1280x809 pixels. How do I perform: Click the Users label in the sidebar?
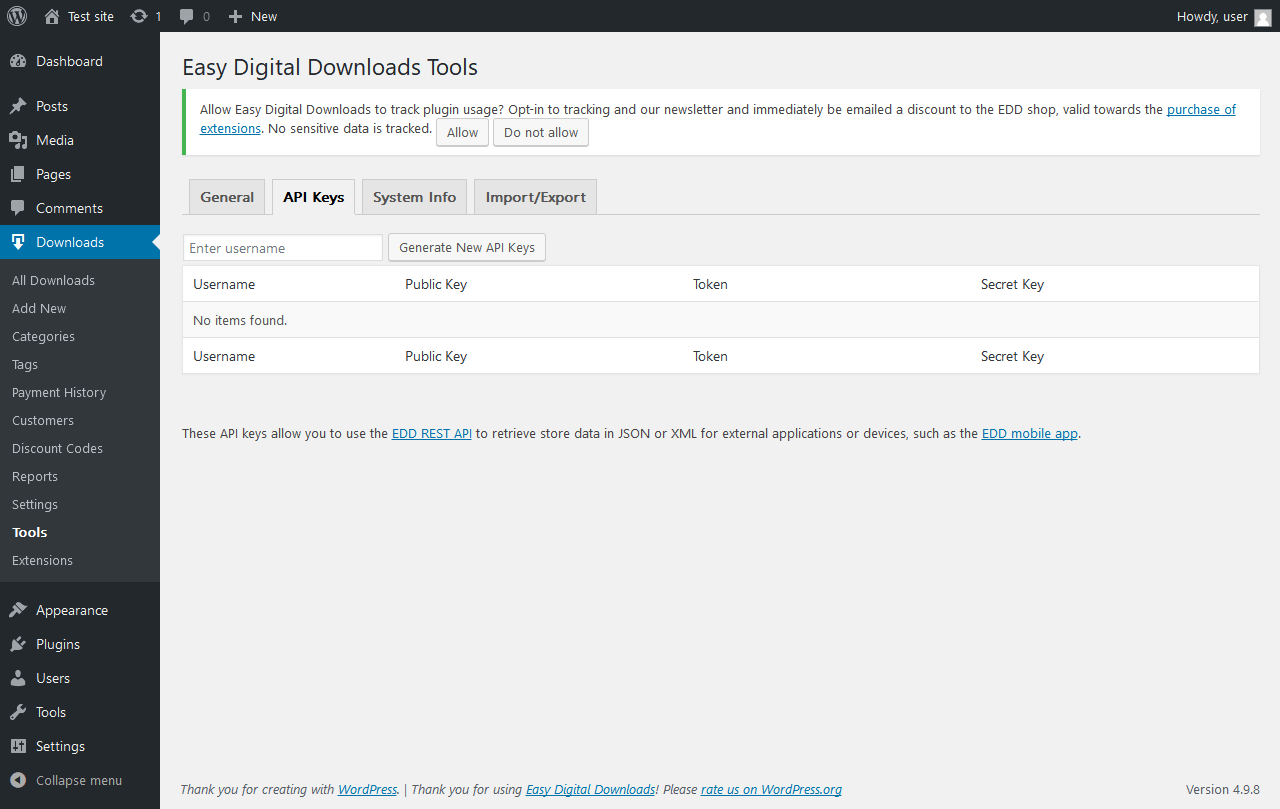[x=53, y=678]
